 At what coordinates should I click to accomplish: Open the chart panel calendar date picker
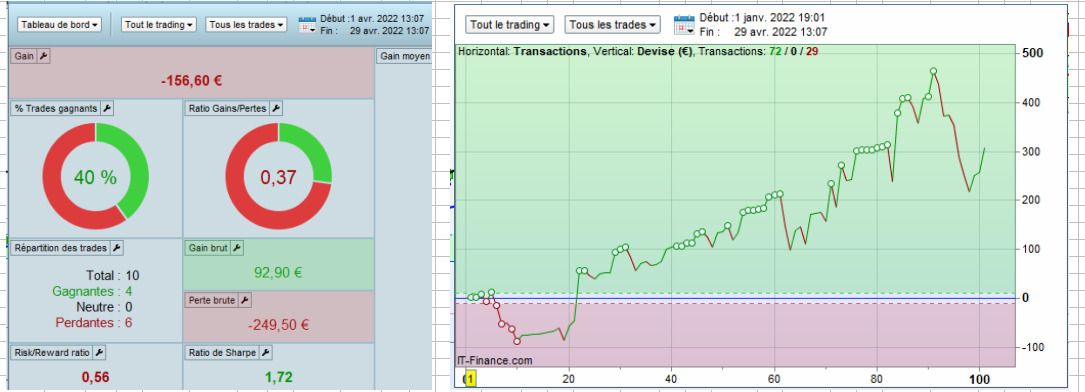(x=684, y=24)
